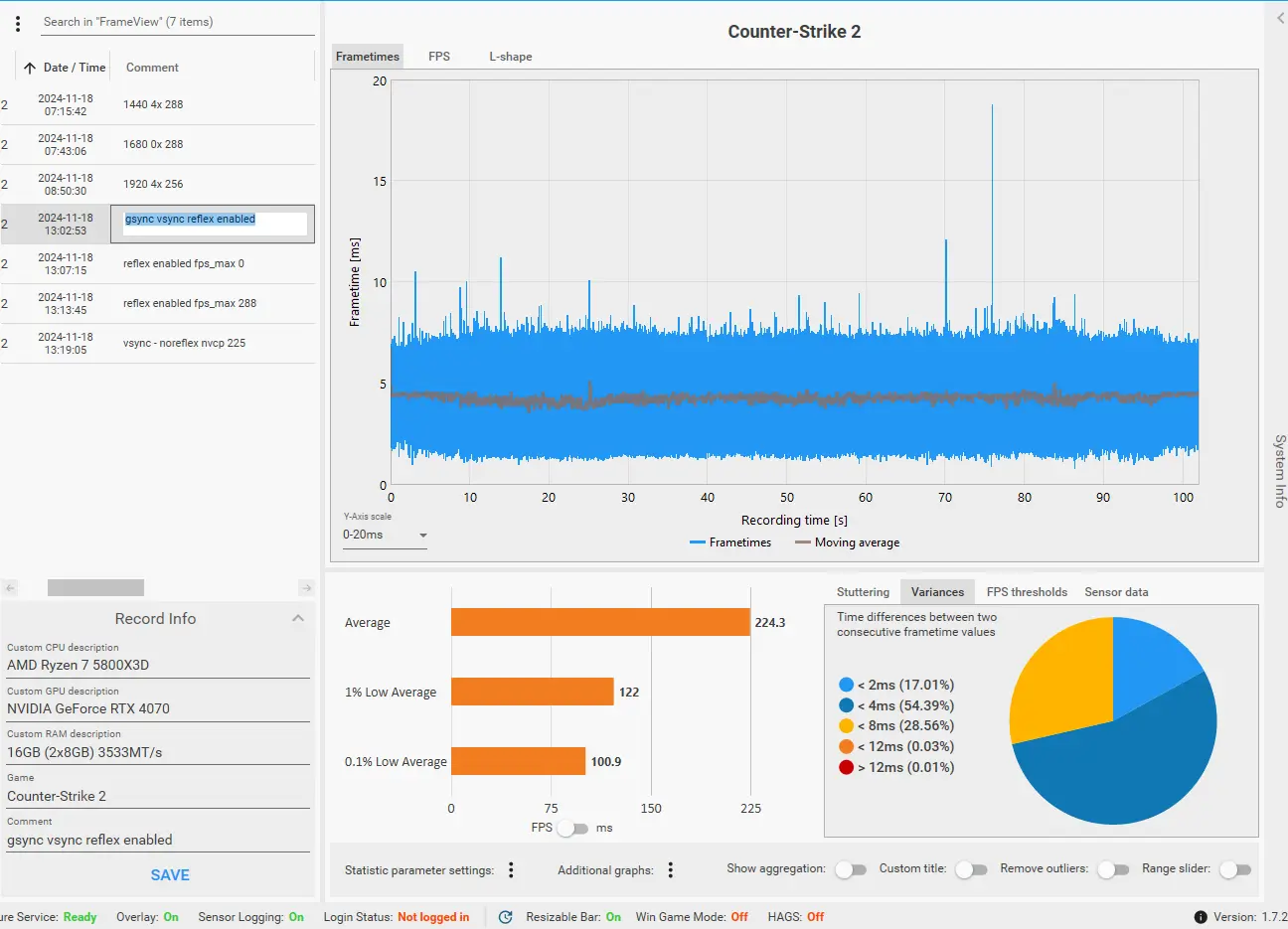This screenshot has width=1288, height=929.
Task: Click the sort arrow next to Date / Time
Action: click(x=30, y=69)
